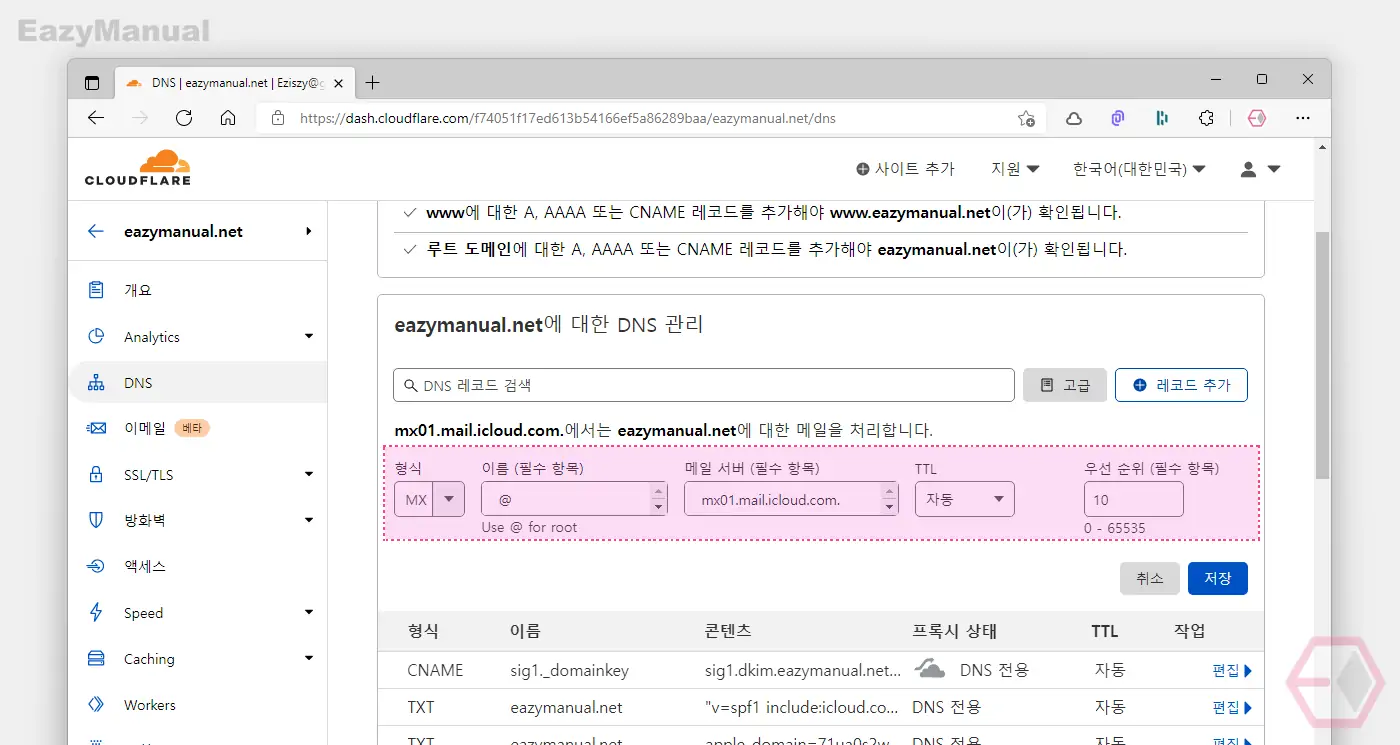Viewport: 1400px width, 745px height.
Task: Open the browser extensions puzzle icon
Action: tap(1206, 118)
